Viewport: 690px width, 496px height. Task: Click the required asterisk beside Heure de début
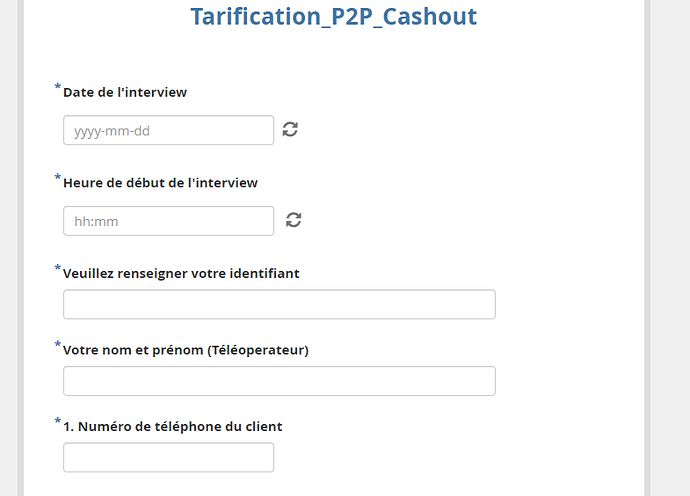click(x=58, y=179)
